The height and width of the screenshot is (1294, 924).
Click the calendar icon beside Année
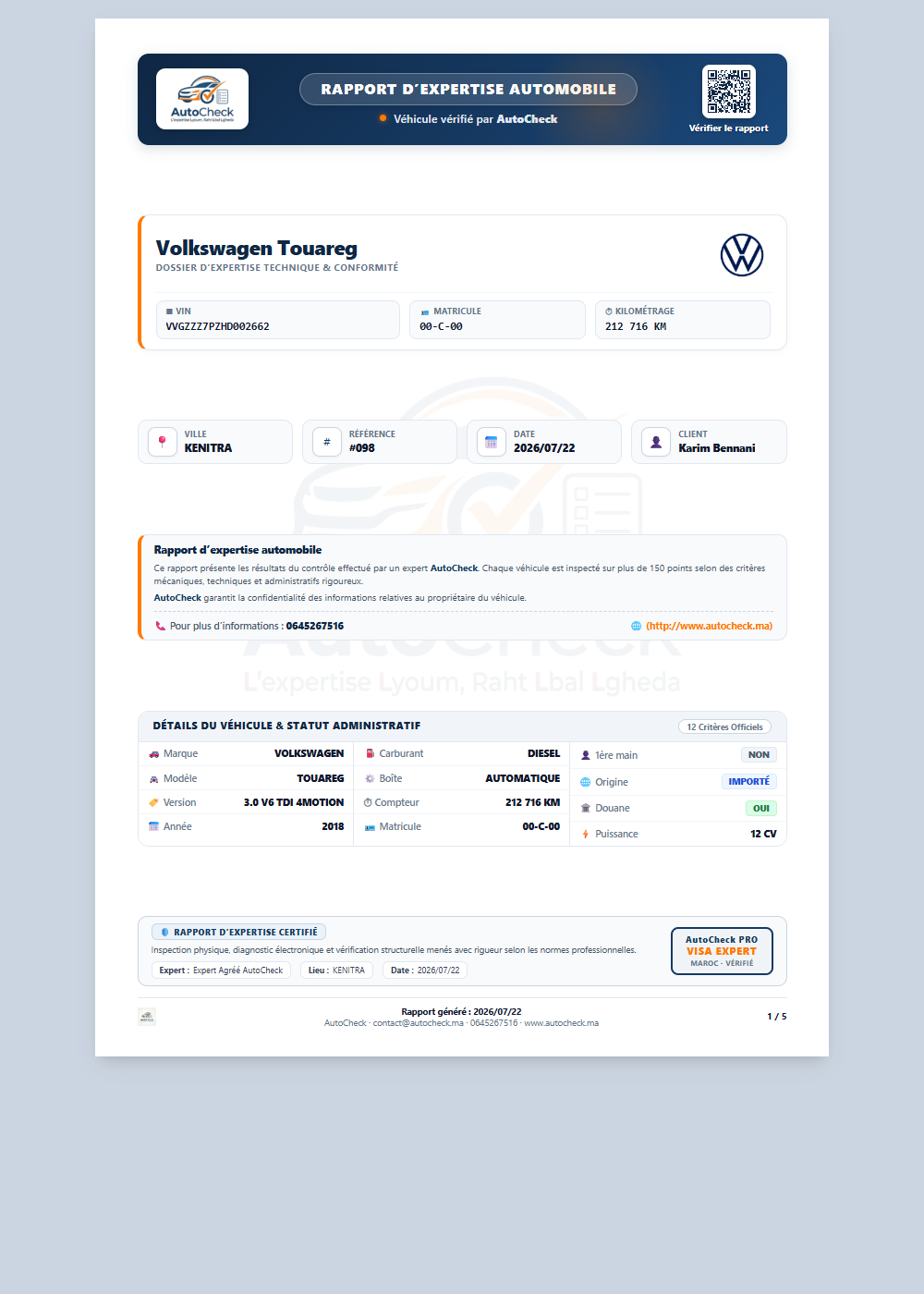154,826
